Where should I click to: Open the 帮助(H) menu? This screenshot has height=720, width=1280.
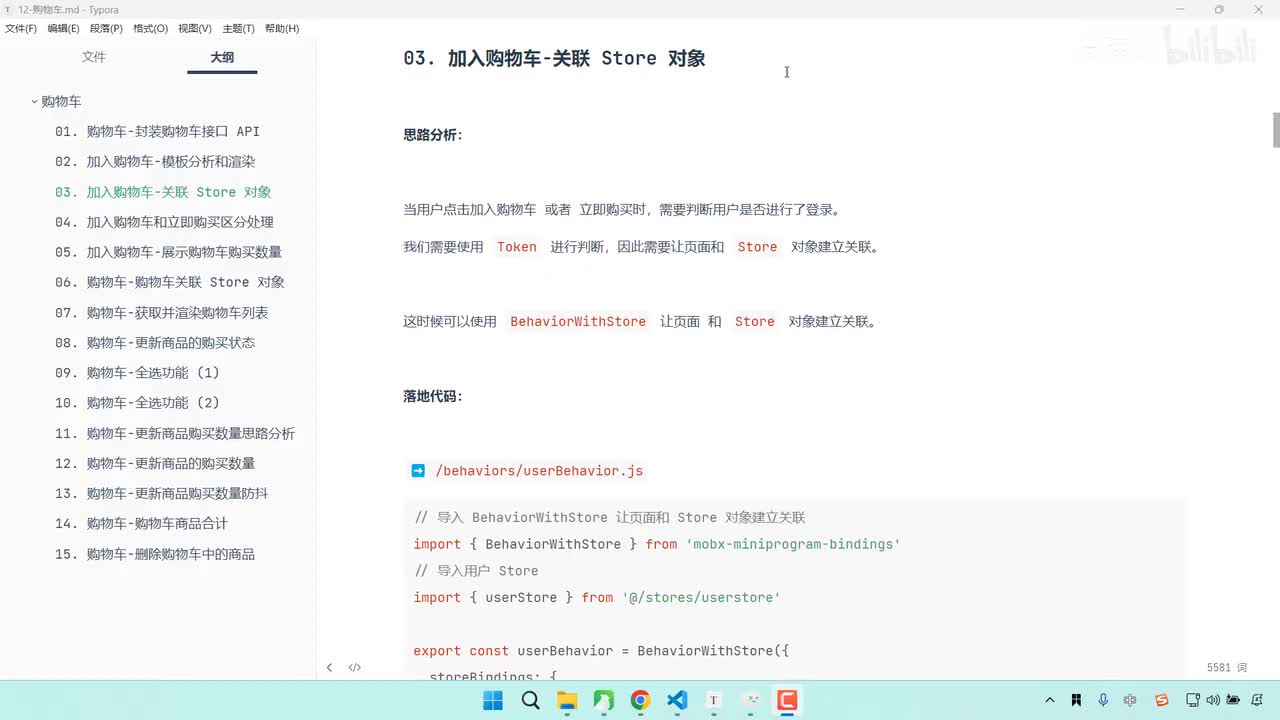pyautogui.click(x=282, y=29)
